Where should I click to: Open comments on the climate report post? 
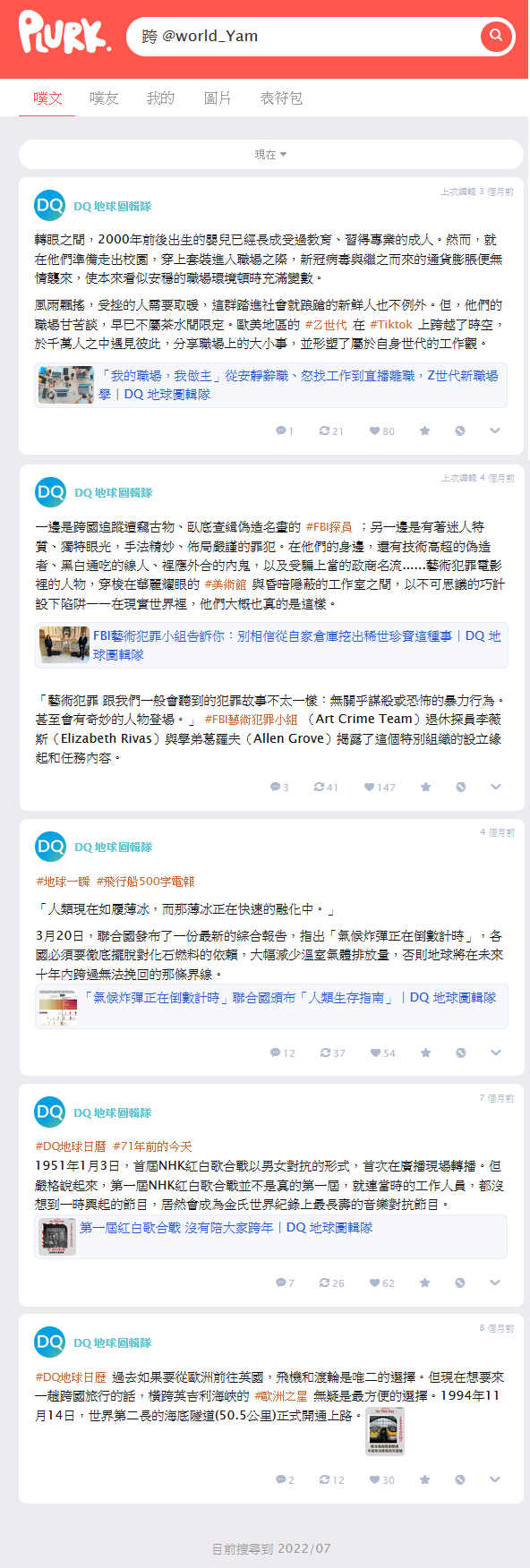point(283,1052)
